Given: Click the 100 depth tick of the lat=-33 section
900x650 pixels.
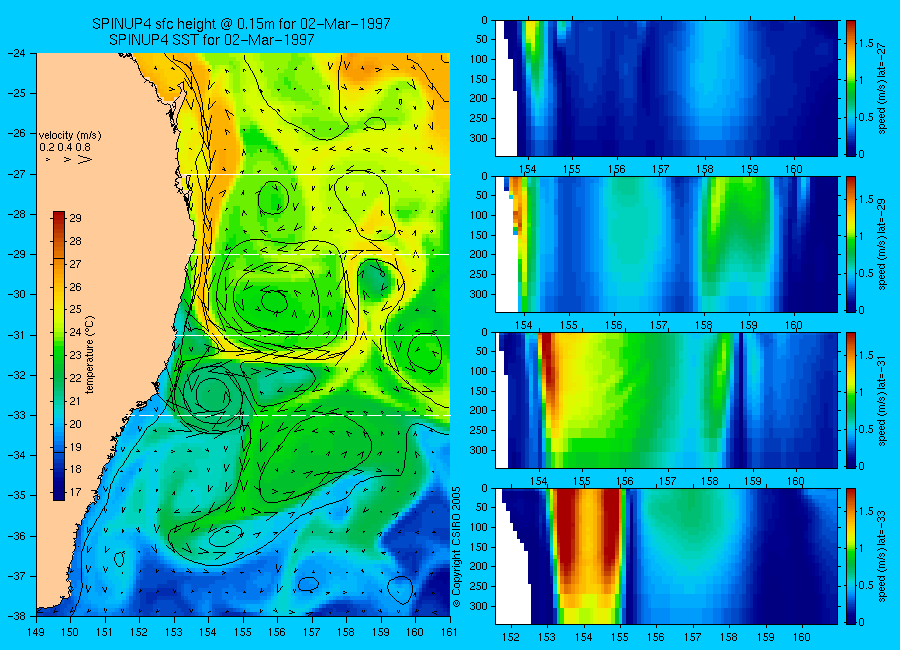Looking at the screenshot, I should (x=479, y=527).
